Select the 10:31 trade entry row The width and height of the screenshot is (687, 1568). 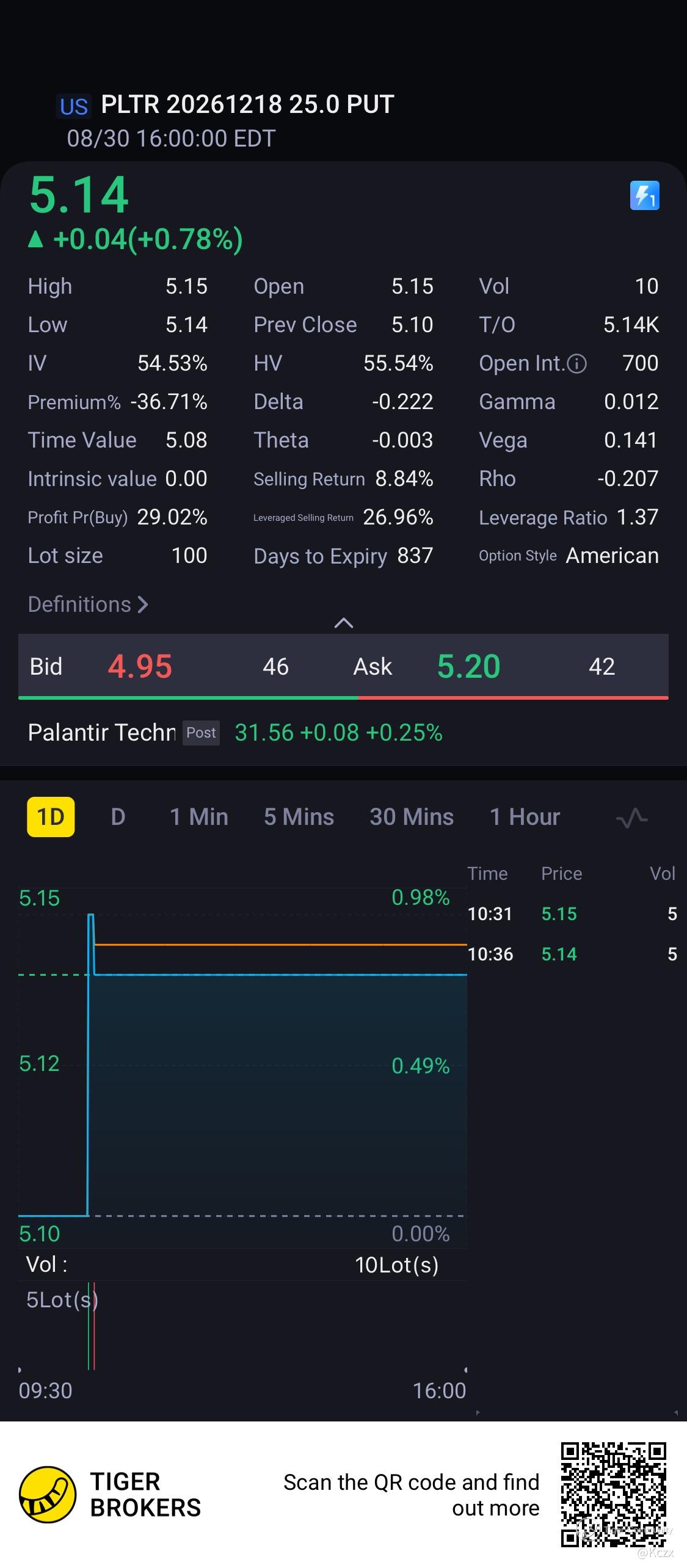[572, 914]
